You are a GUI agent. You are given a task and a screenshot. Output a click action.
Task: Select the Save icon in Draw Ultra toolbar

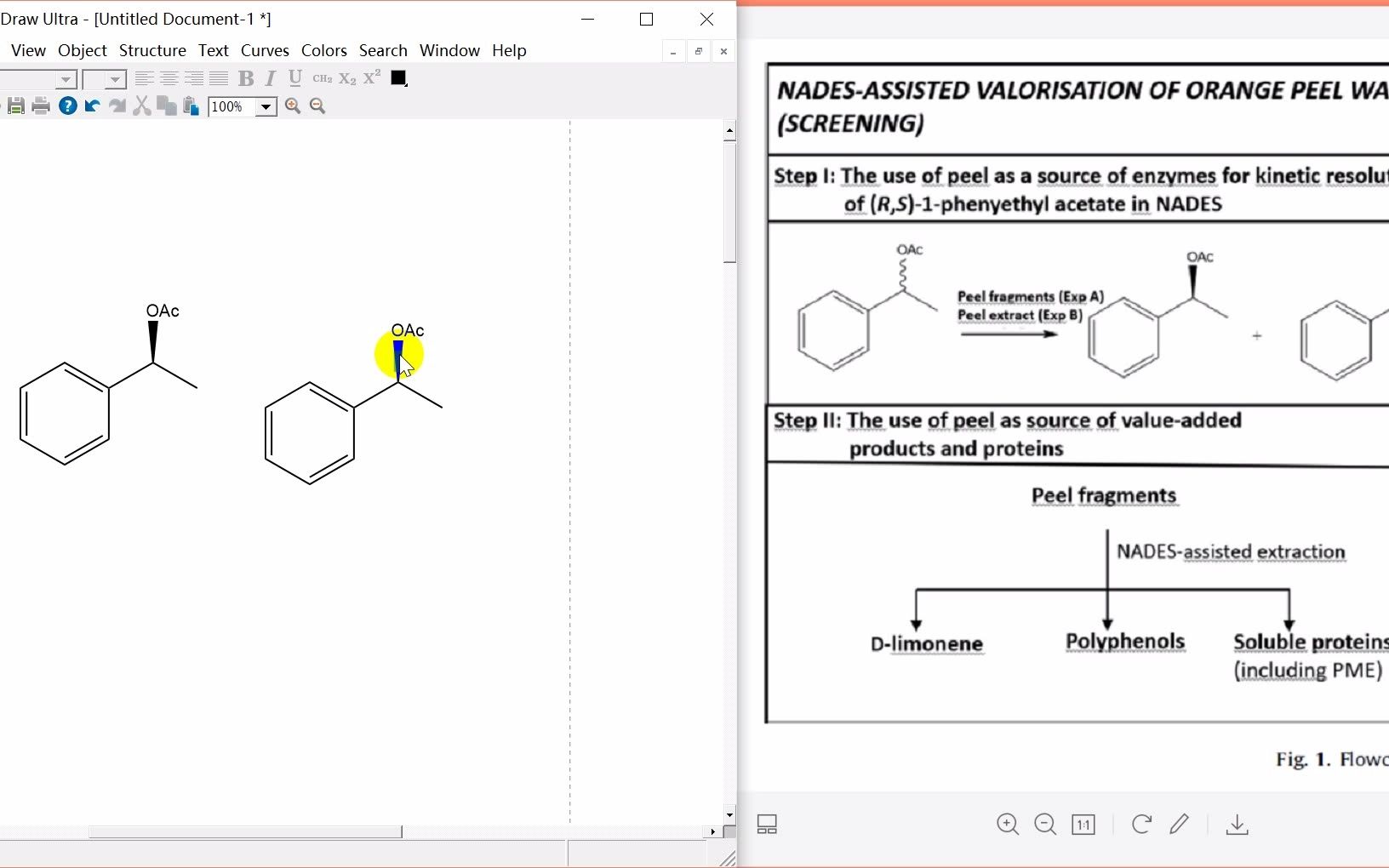point(15,106)
